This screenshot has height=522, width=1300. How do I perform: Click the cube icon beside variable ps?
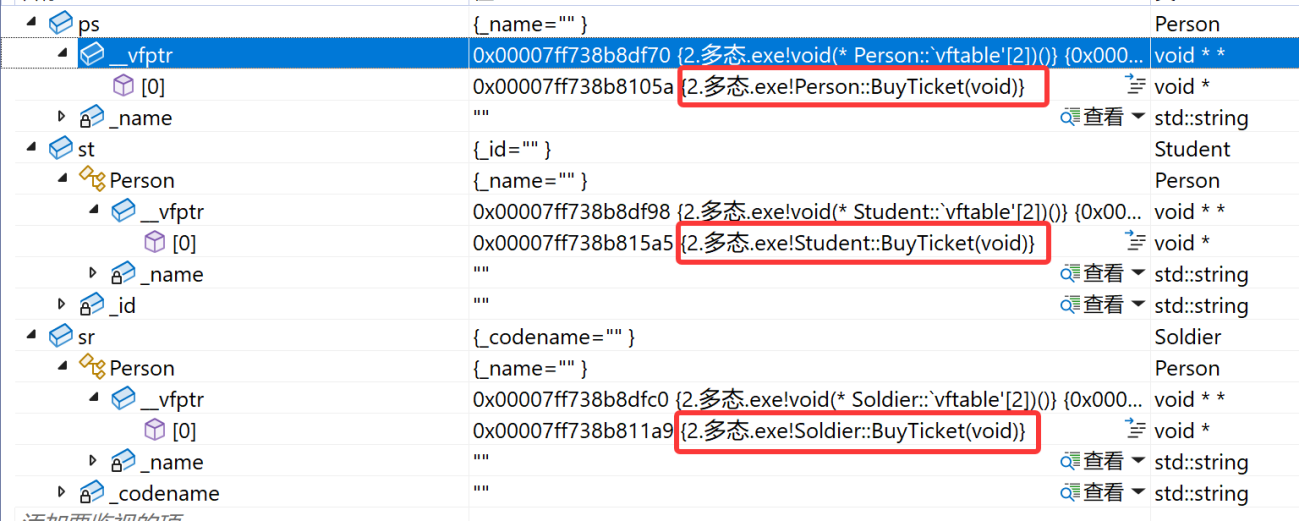pos(60,23)
